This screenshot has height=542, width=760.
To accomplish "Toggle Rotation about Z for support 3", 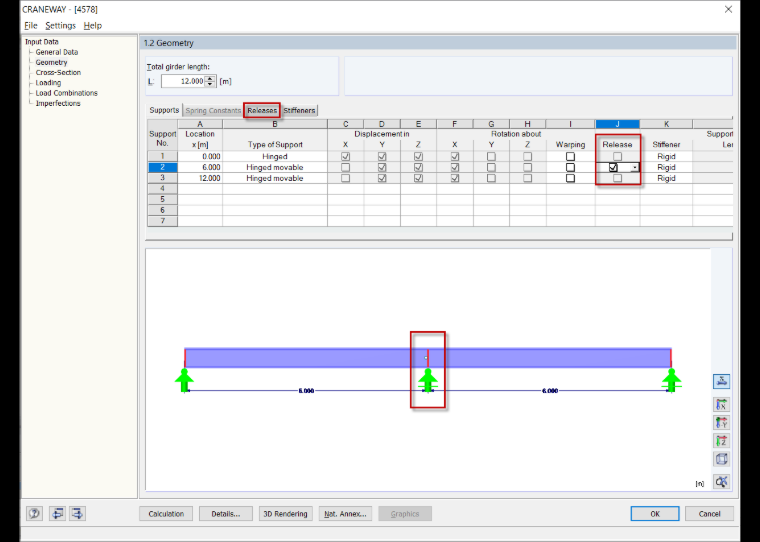I will 527,178.
